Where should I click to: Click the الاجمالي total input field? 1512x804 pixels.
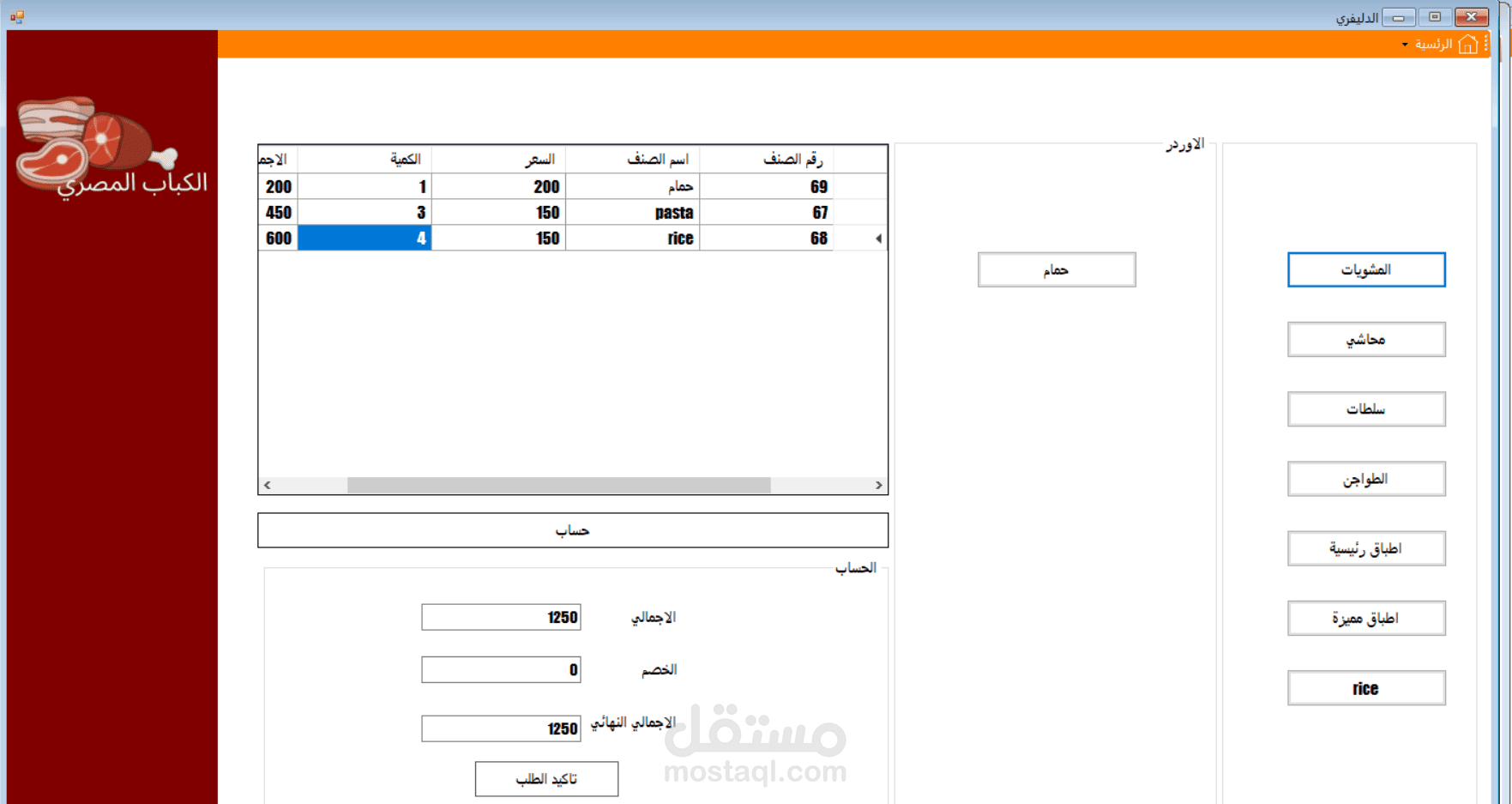tap(501, 617)
